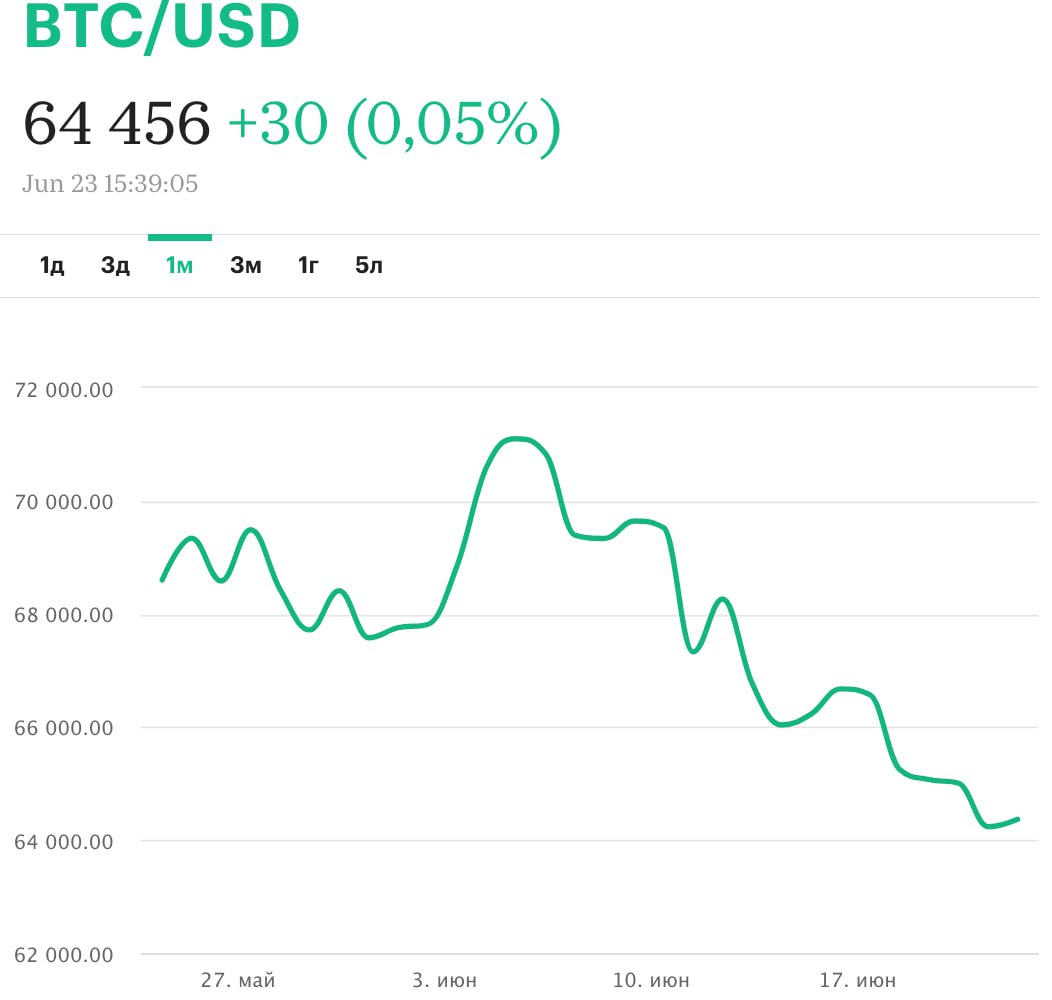Select the 1д time range tab
The height and width of the screenshot is (1000, 1052).
point(52,266)
